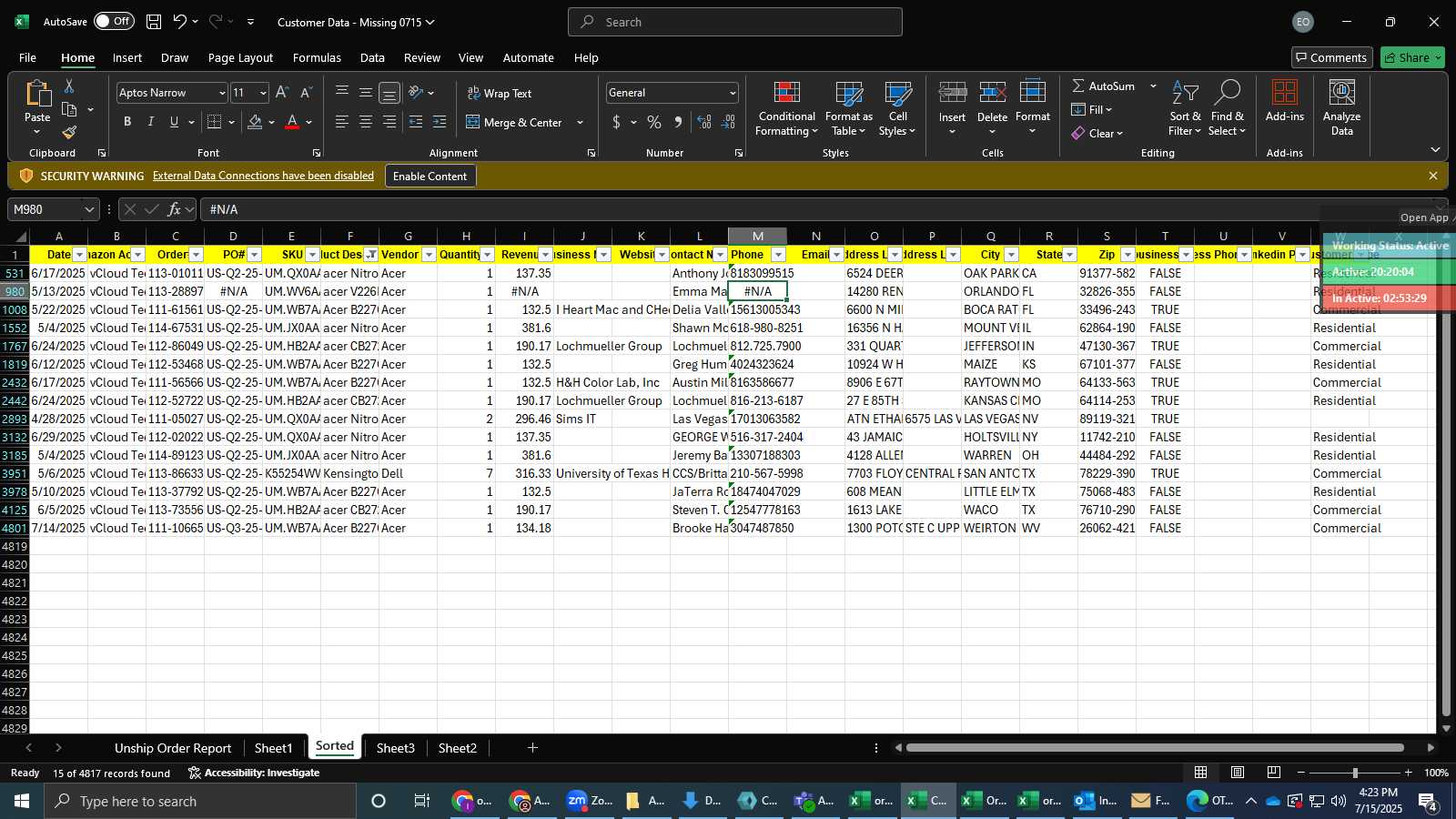Open the File menu
The width and height of the screenshot is (1456, 819).
pos(28,57)
